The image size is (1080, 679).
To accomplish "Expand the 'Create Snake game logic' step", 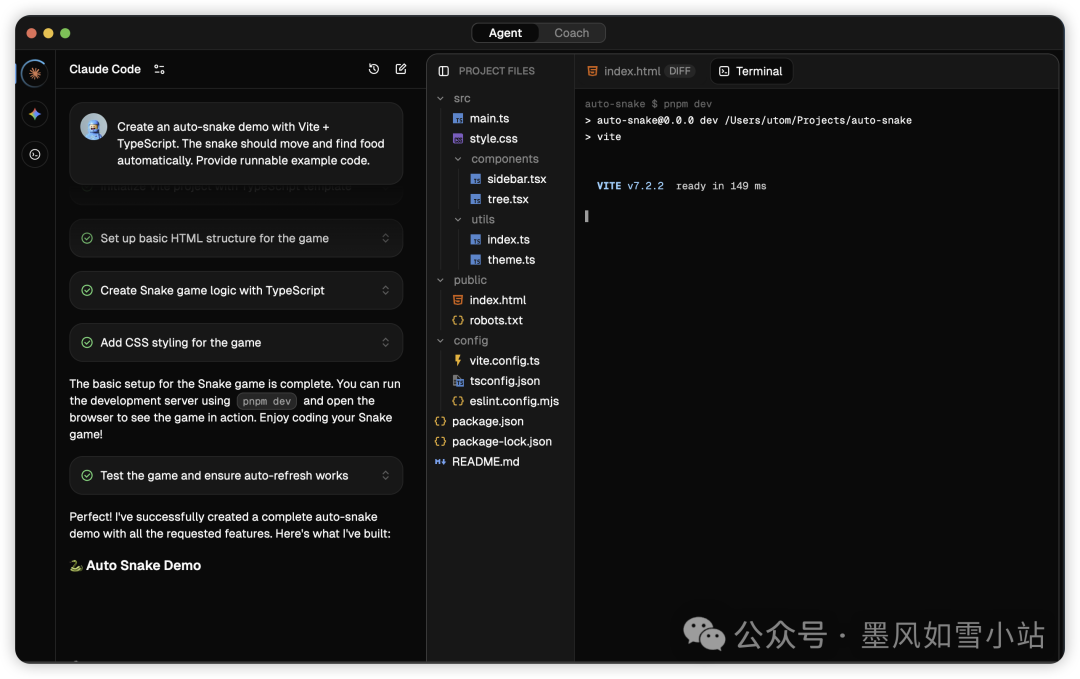I will [386, 290].
